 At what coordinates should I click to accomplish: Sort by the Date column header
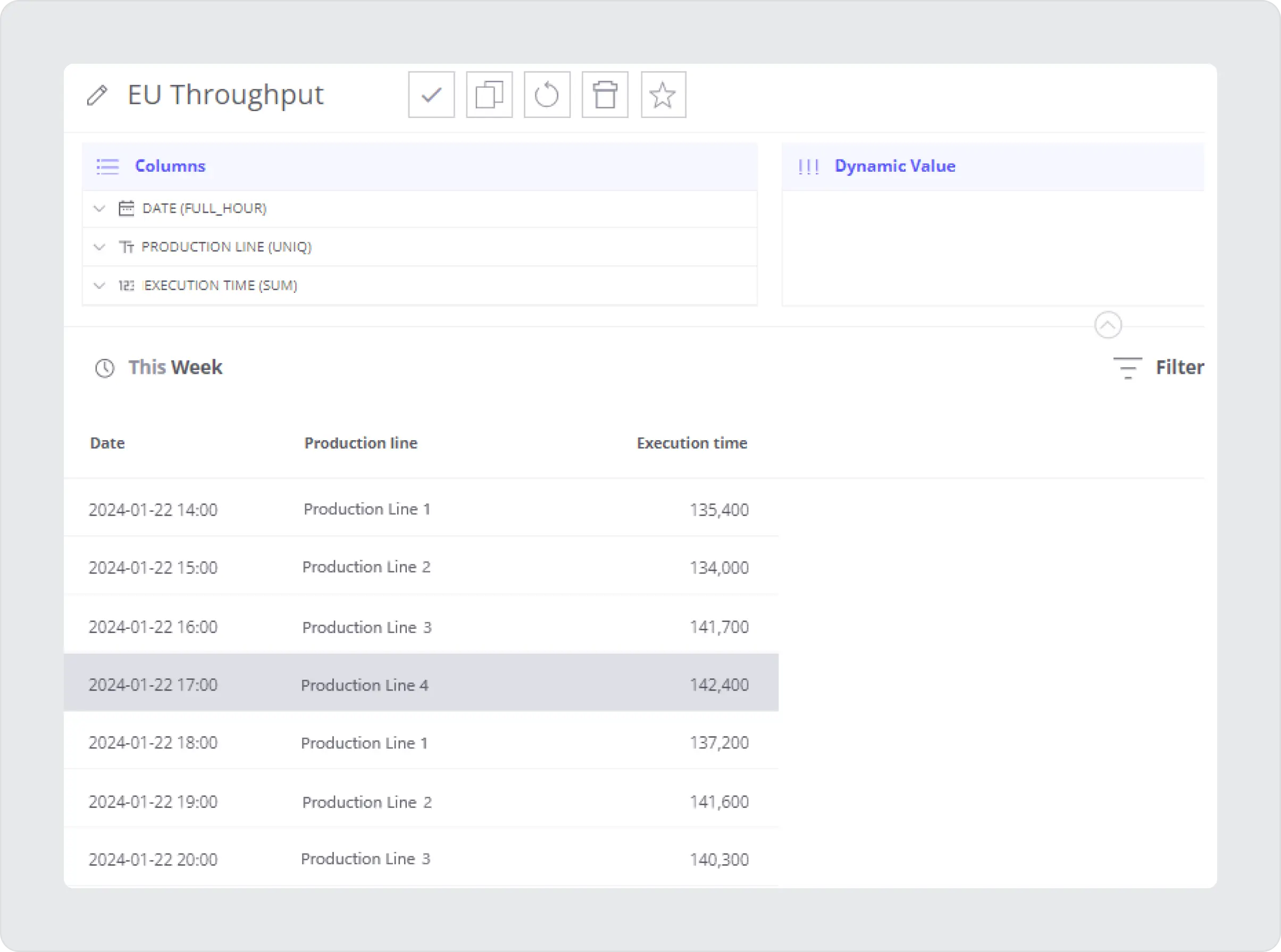click(107, 443)
